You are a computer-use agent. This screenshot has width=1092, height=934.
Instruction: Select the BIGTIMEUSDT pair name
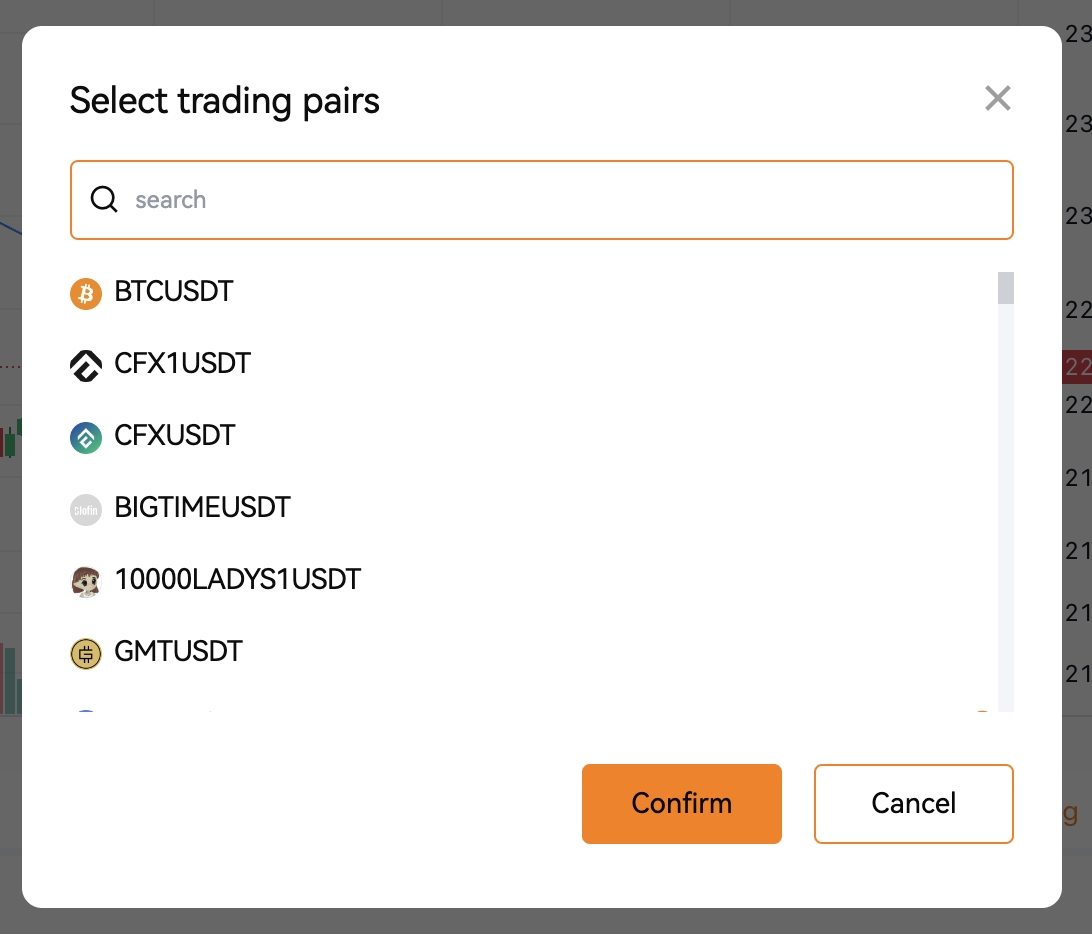(x=202, y=507)
